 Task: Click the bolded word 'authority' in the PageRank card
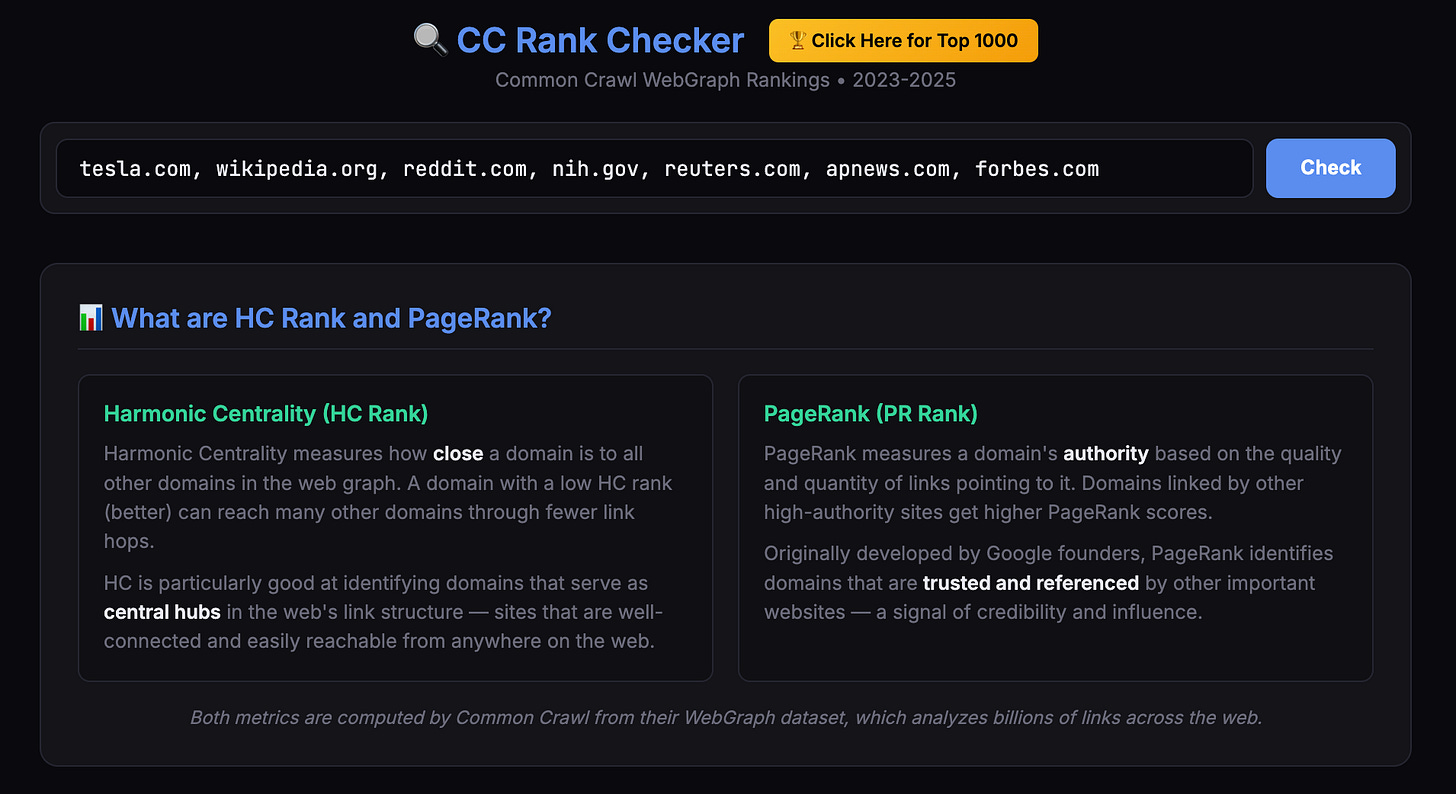click(x=1106, y=453)
